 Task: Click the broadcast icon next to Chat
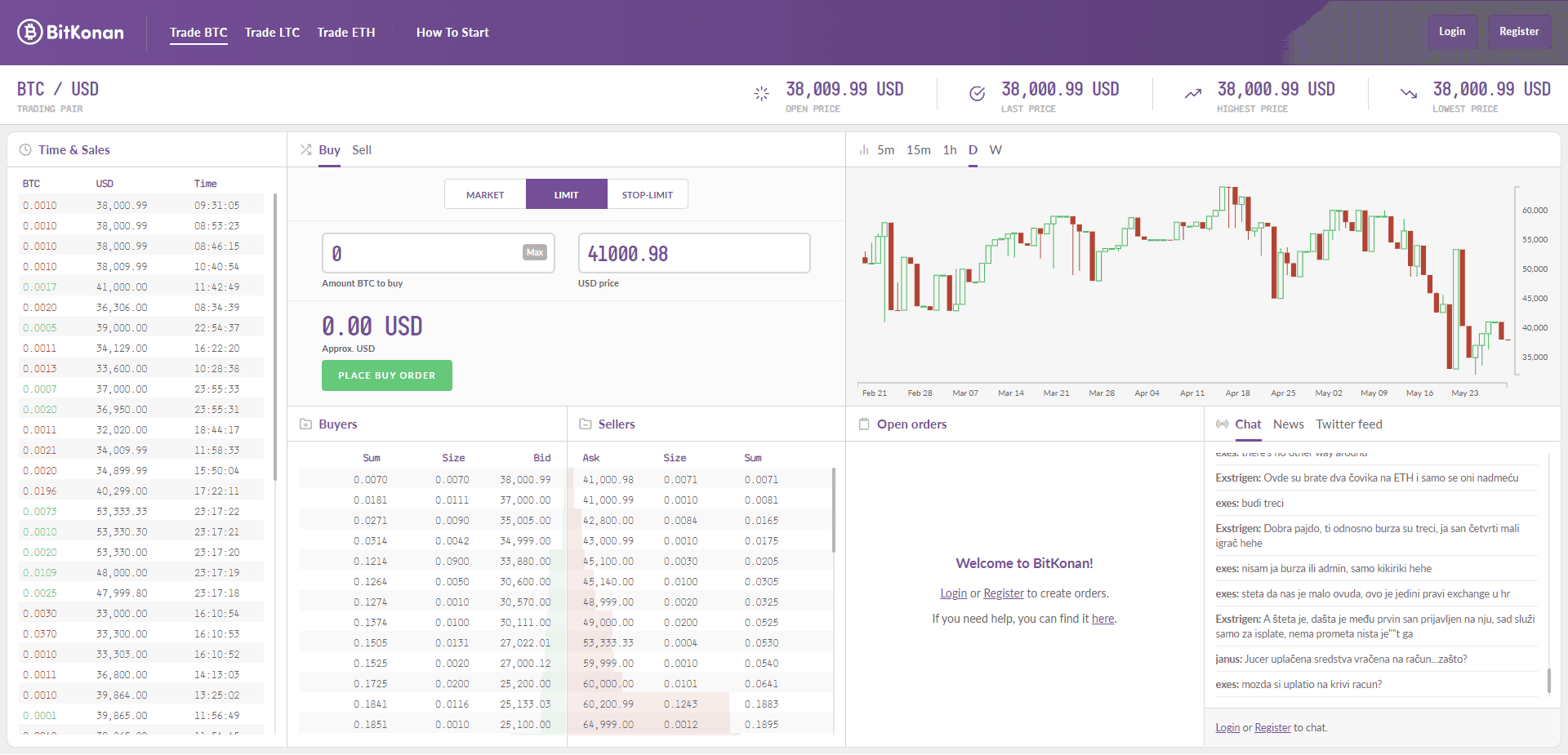point(1222,424)
